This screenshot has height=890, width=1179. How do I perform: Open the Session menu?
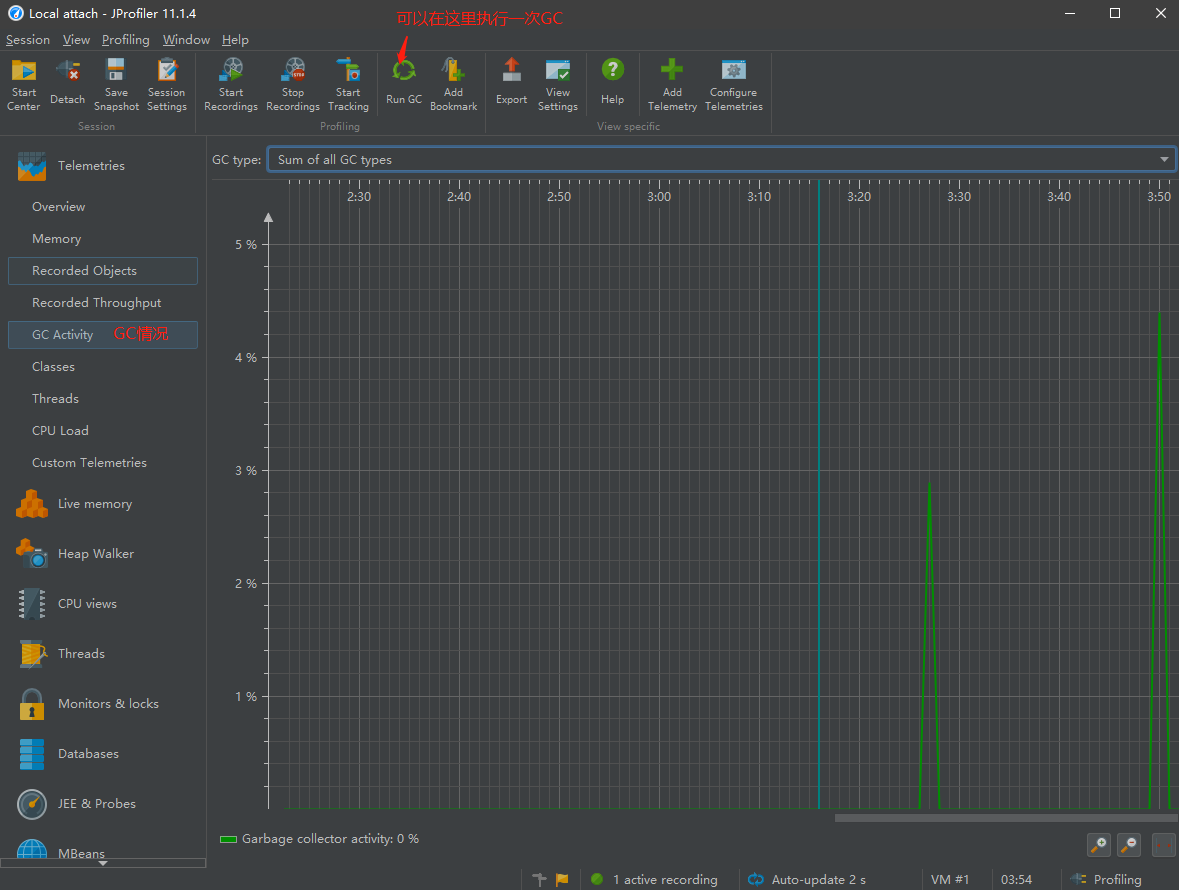(x=27, y=40)
